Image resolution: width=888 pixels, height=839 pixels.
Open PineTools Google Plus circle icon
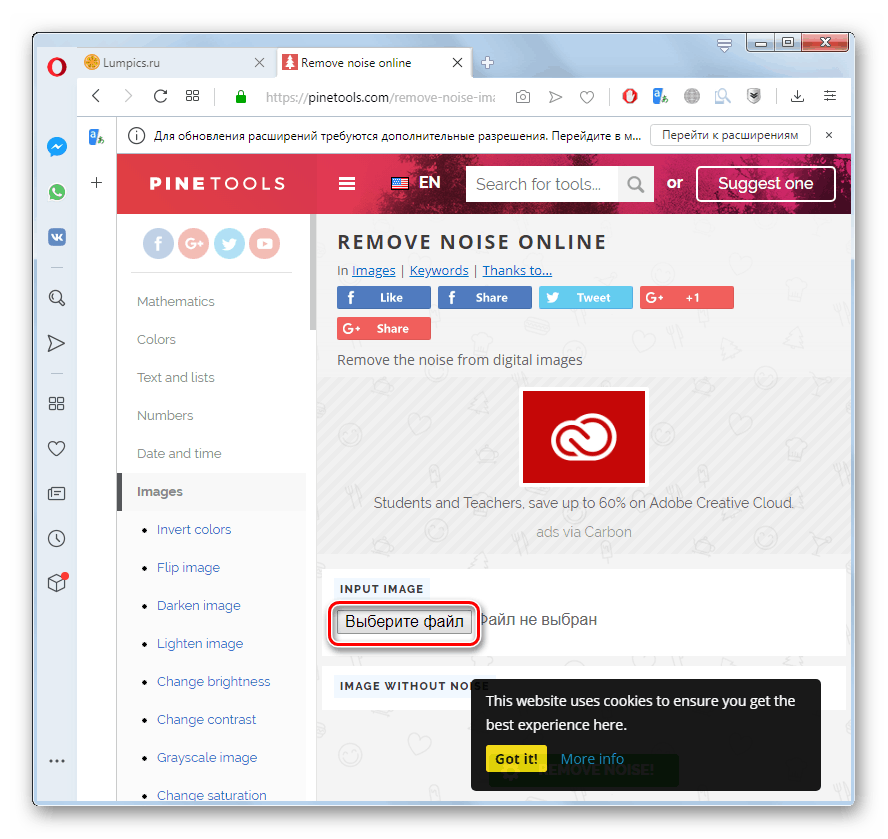[194, 244]
